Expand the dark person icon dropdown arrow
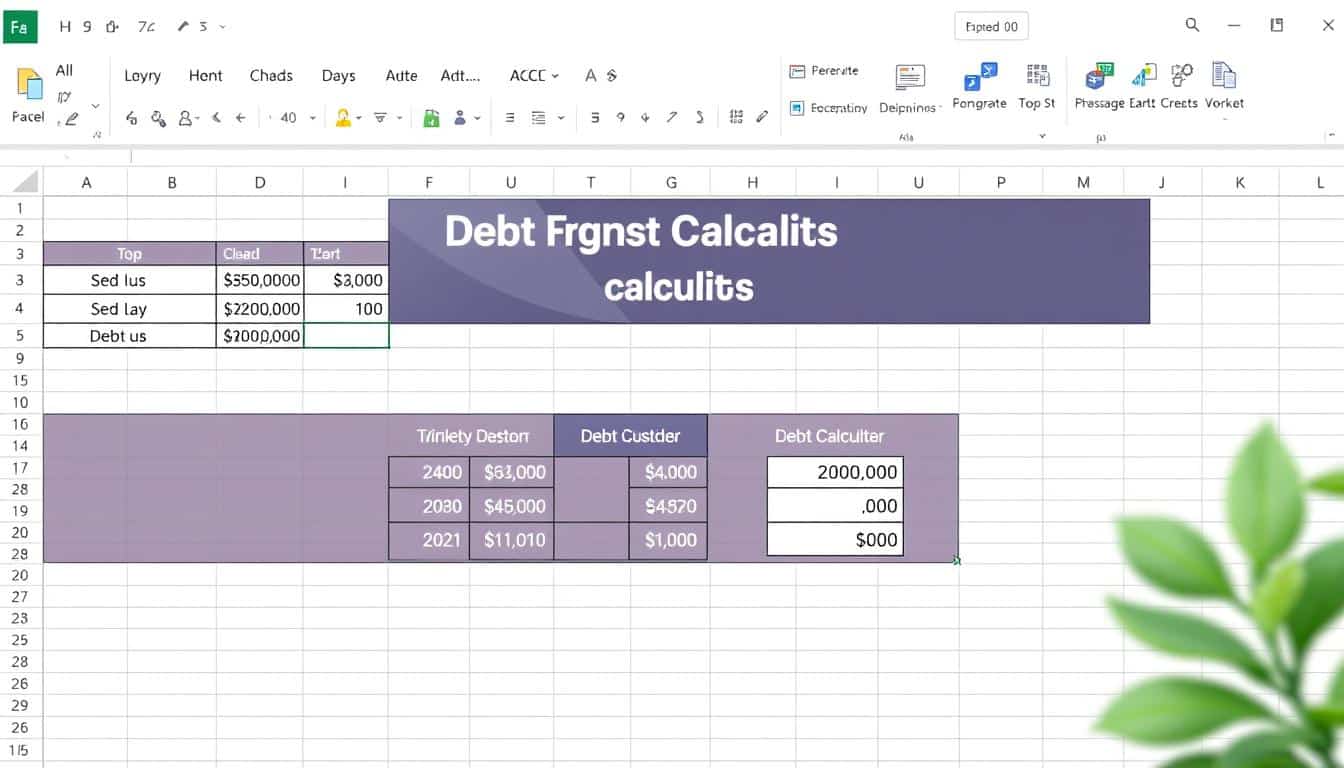 (x=477, y=118)
